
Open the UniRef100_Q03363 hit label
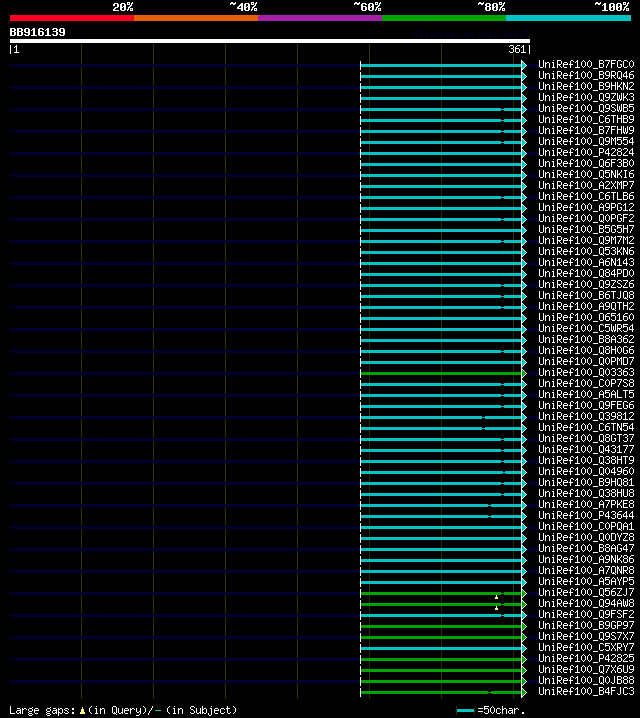click(x=586, y=372)
